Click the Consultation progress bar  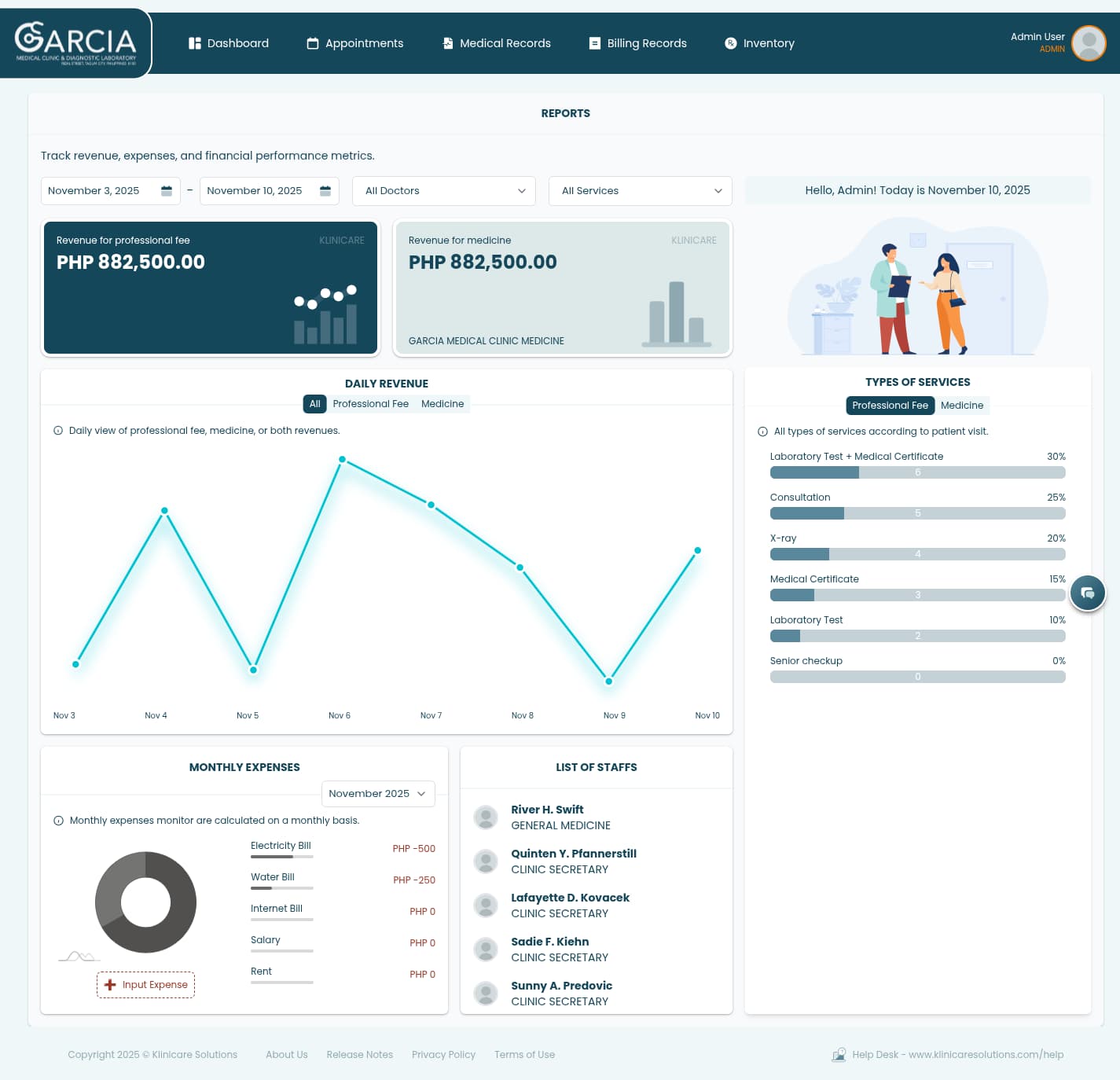point(917,513)
